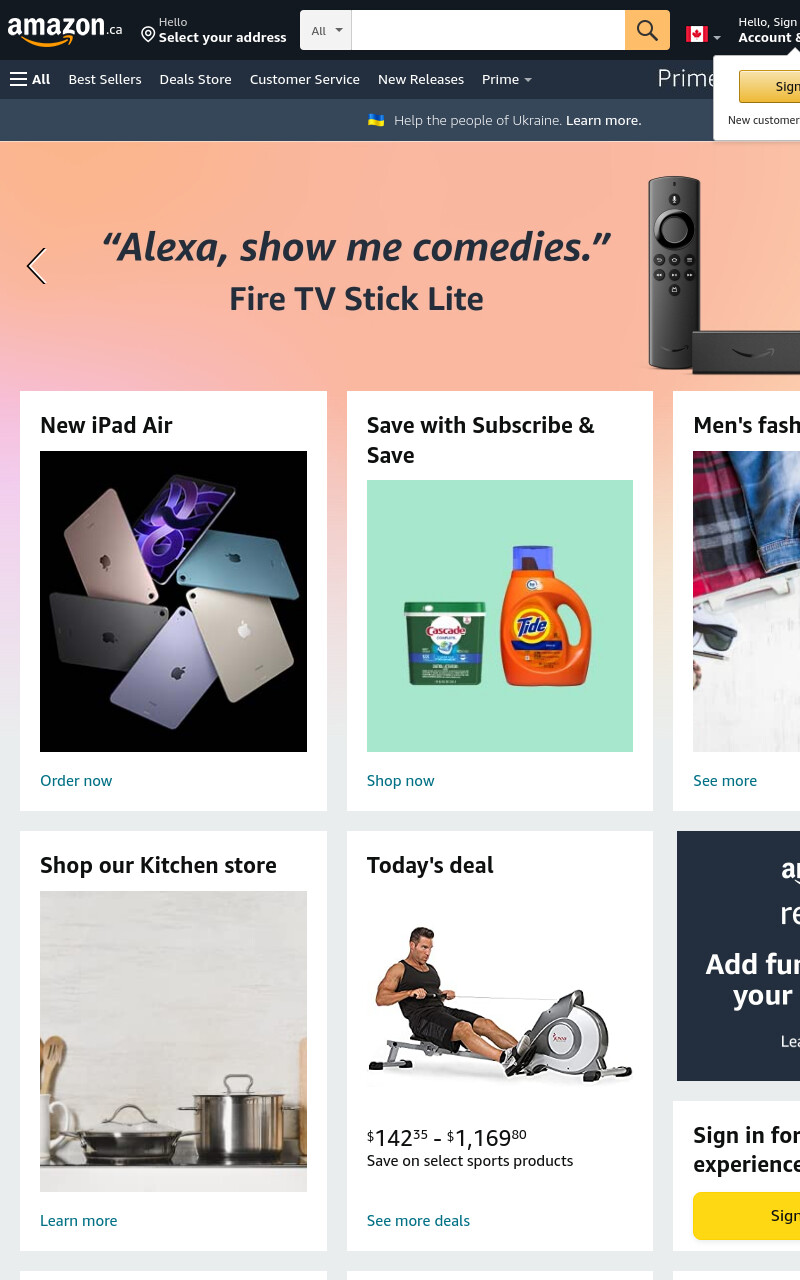
Task: Open the search category All dropdown
Action: click(x=326, y=30)
